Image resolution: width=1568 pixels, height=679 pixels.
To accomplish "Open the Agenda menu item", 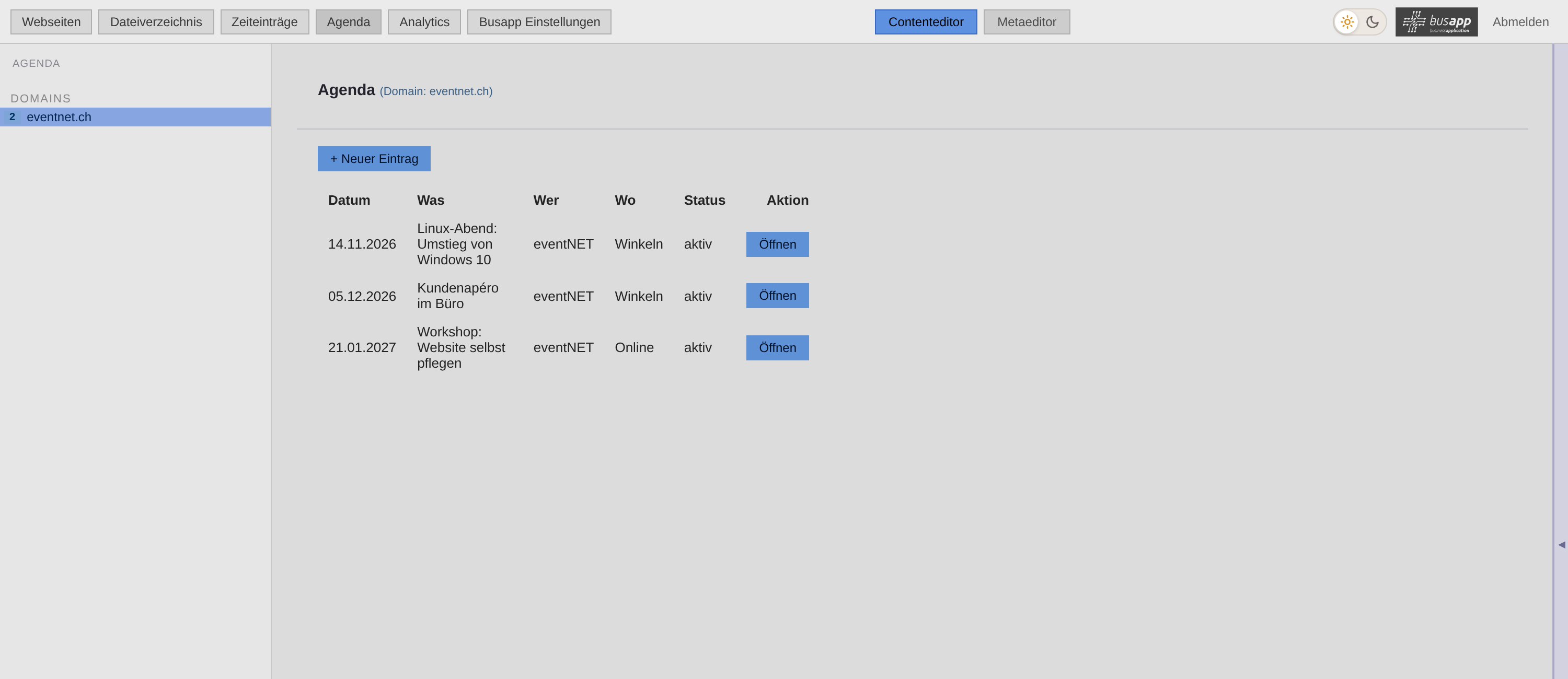I will tap(348, 22).
